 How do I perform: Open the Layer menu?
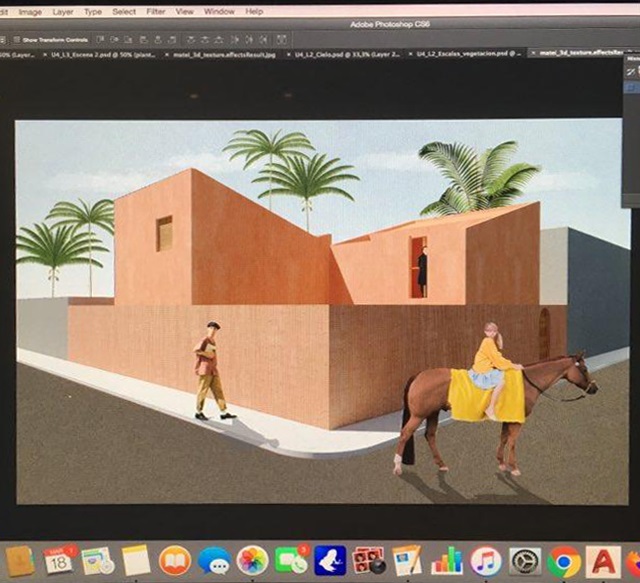coord(63,11)
